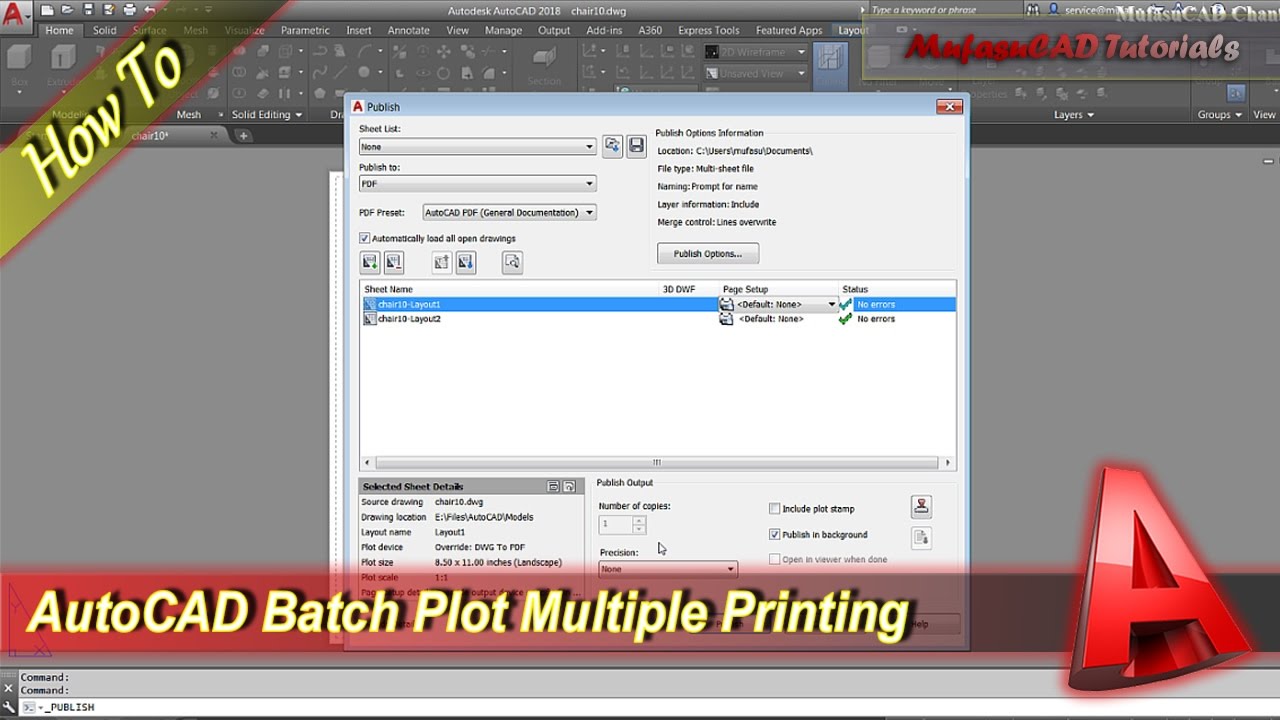Open the Express Tools ribbon tab
This screenshot has height=720, width=1280.
[709, 30]
